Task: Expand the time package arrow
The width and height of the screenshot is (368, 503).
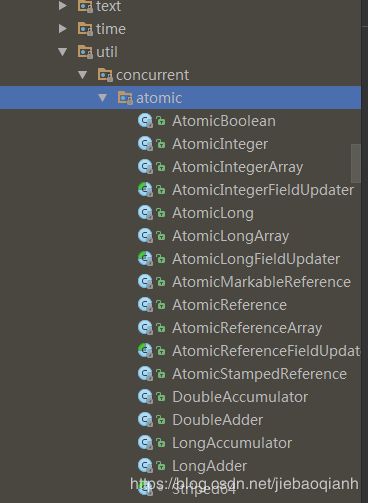Action: (x=62, y=29)
